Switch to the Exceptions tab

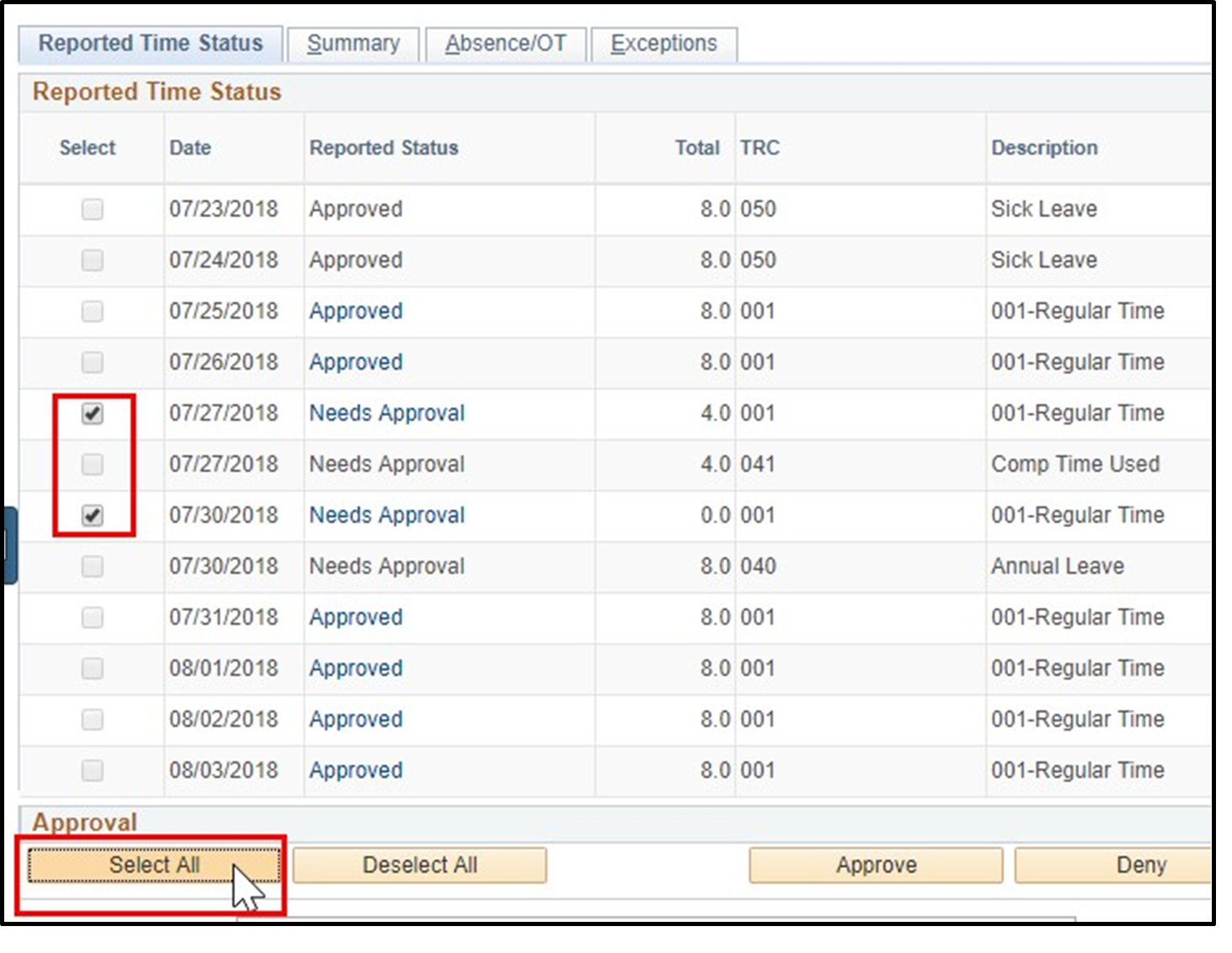tap(664, 43)
